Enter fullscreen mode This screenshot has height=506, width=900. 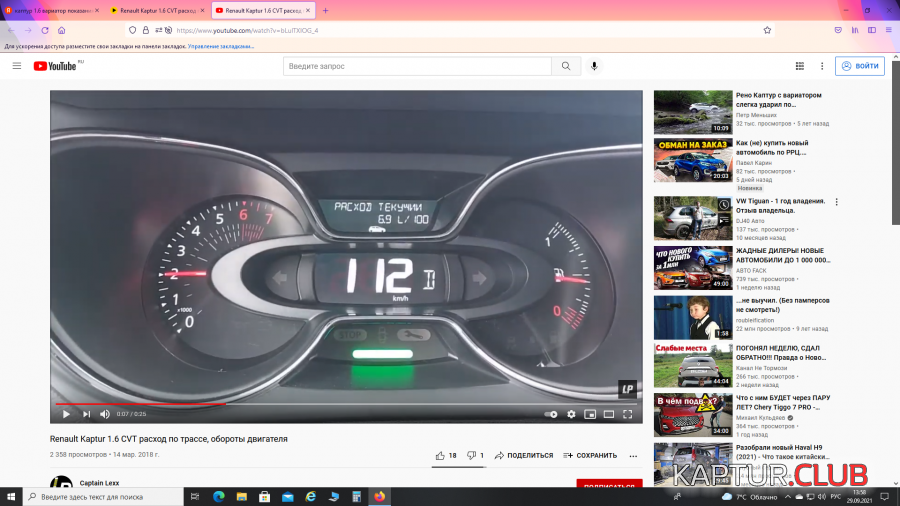click(x=628, y=414)
